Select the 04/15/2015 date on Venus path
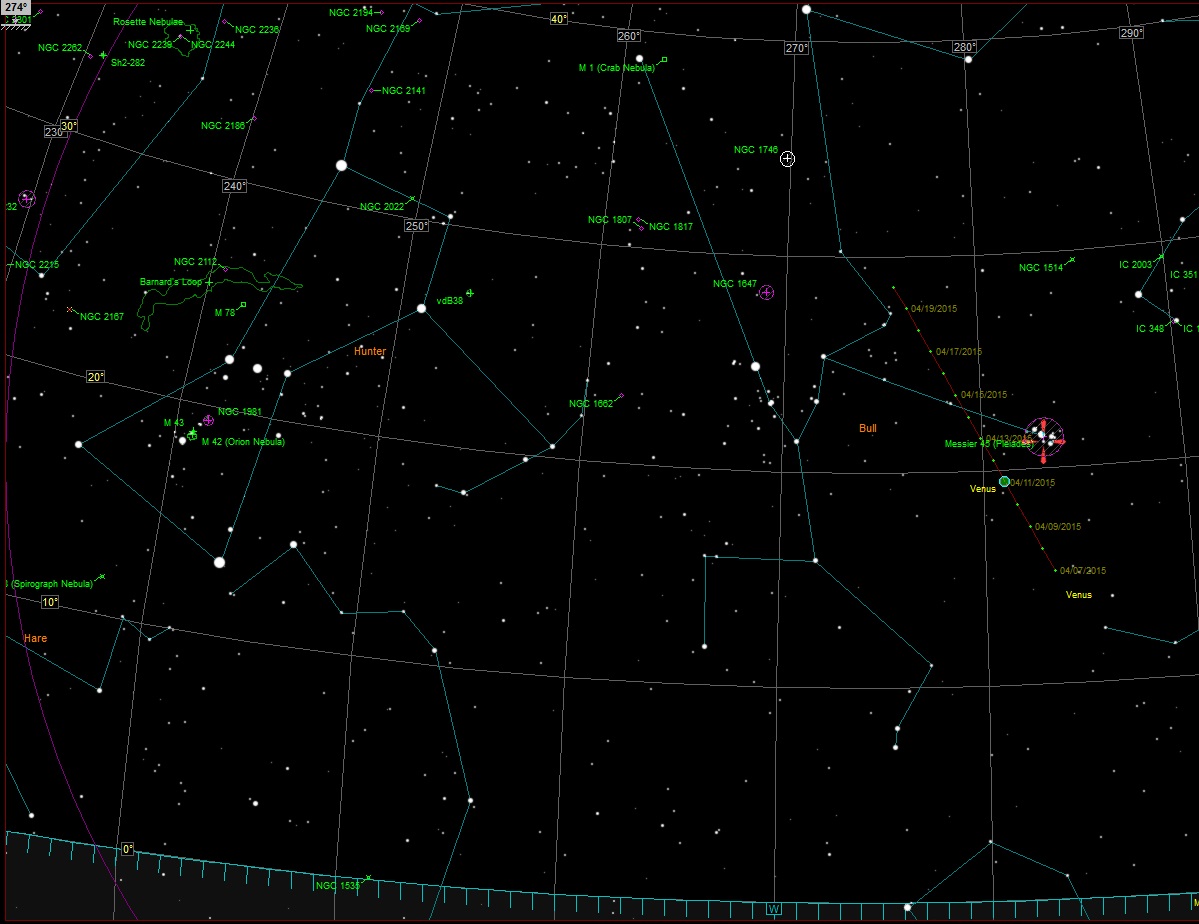The image size is (1199, 924). click(x=956, y=395)
